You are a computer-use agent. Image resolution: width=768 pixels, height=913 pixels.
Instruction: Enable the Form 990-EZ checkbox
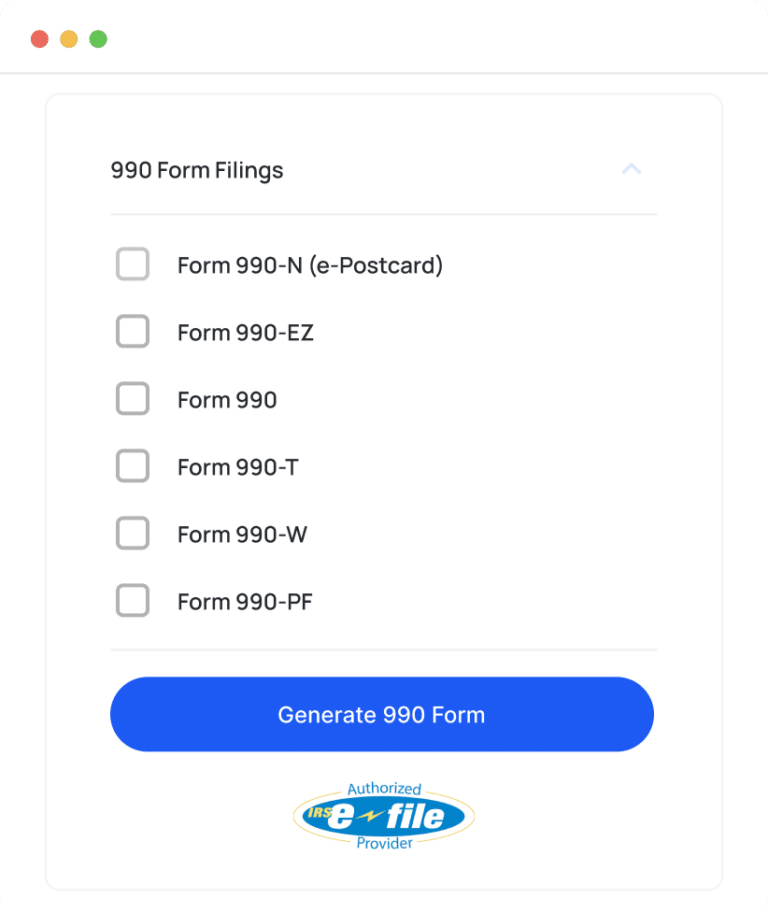pyautogui.click(x=133, y=332)
